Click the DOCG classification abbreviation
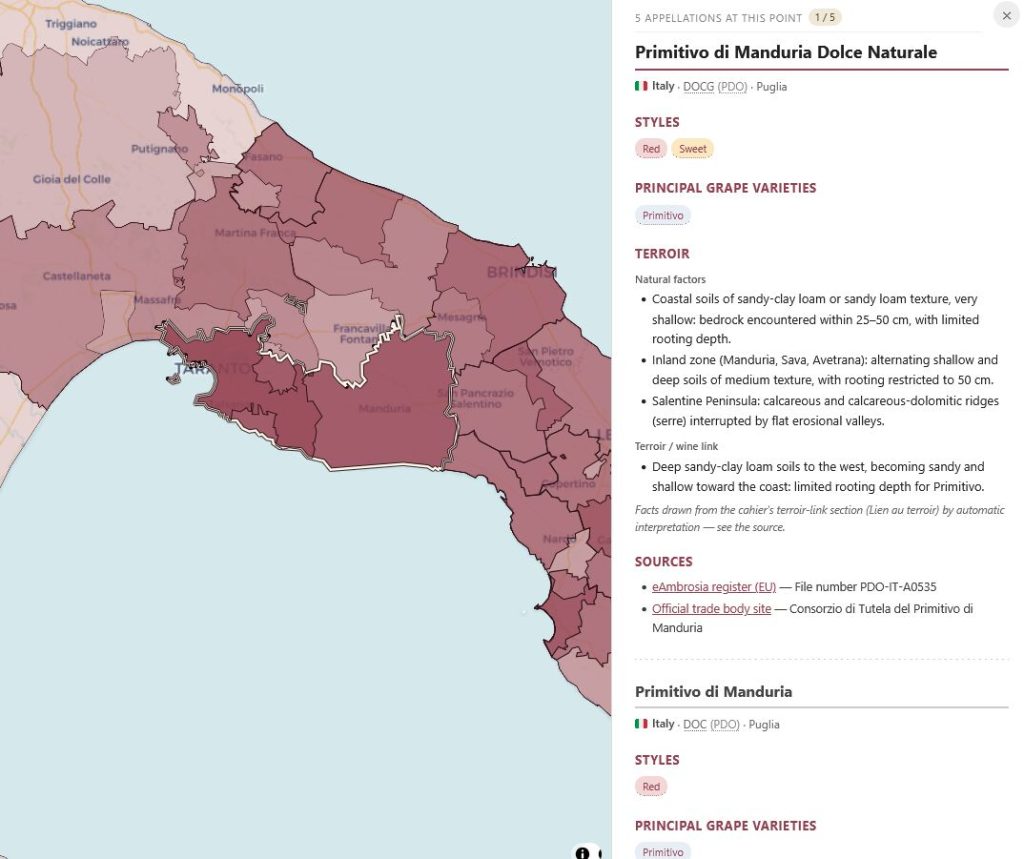The width and height of the screenshot is (1024, 859). coord(698,87)
